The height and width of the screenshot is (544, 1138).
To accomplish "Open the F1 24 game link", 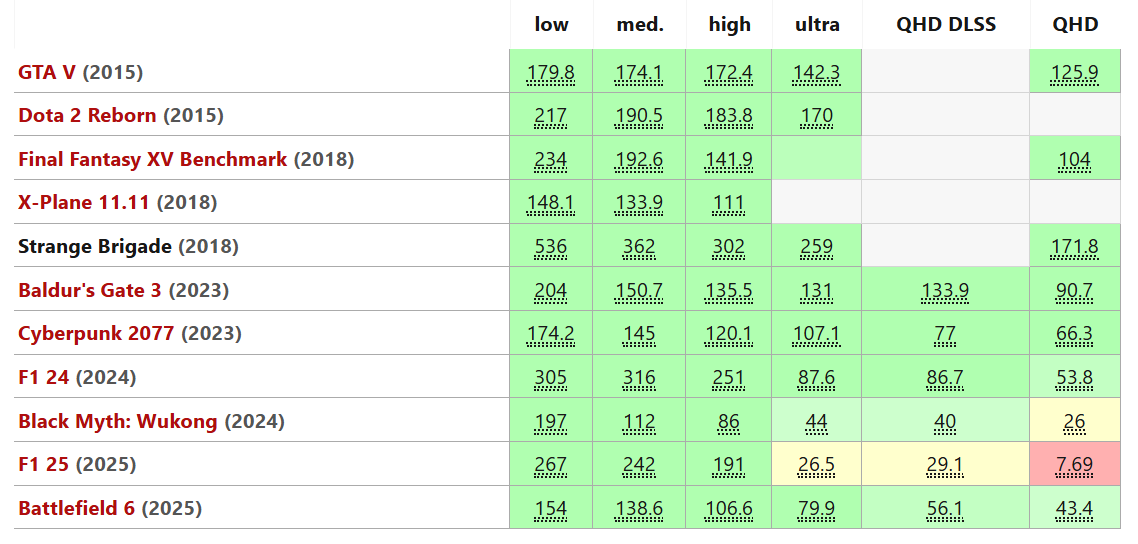I will (x=44, y=377).
